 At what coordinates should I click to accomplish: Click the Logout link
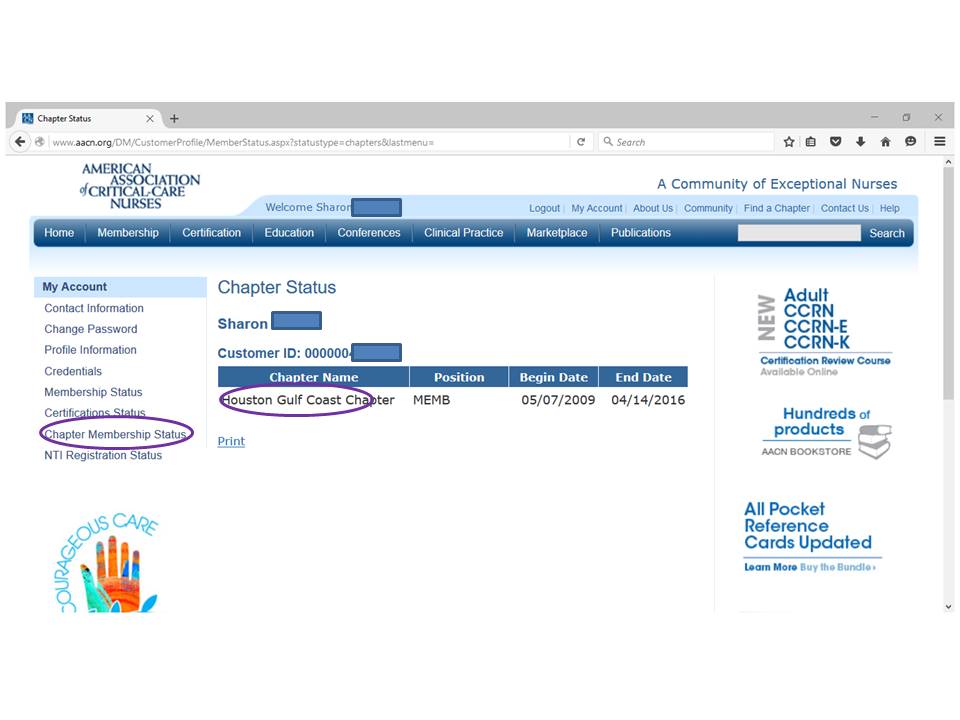544,208
